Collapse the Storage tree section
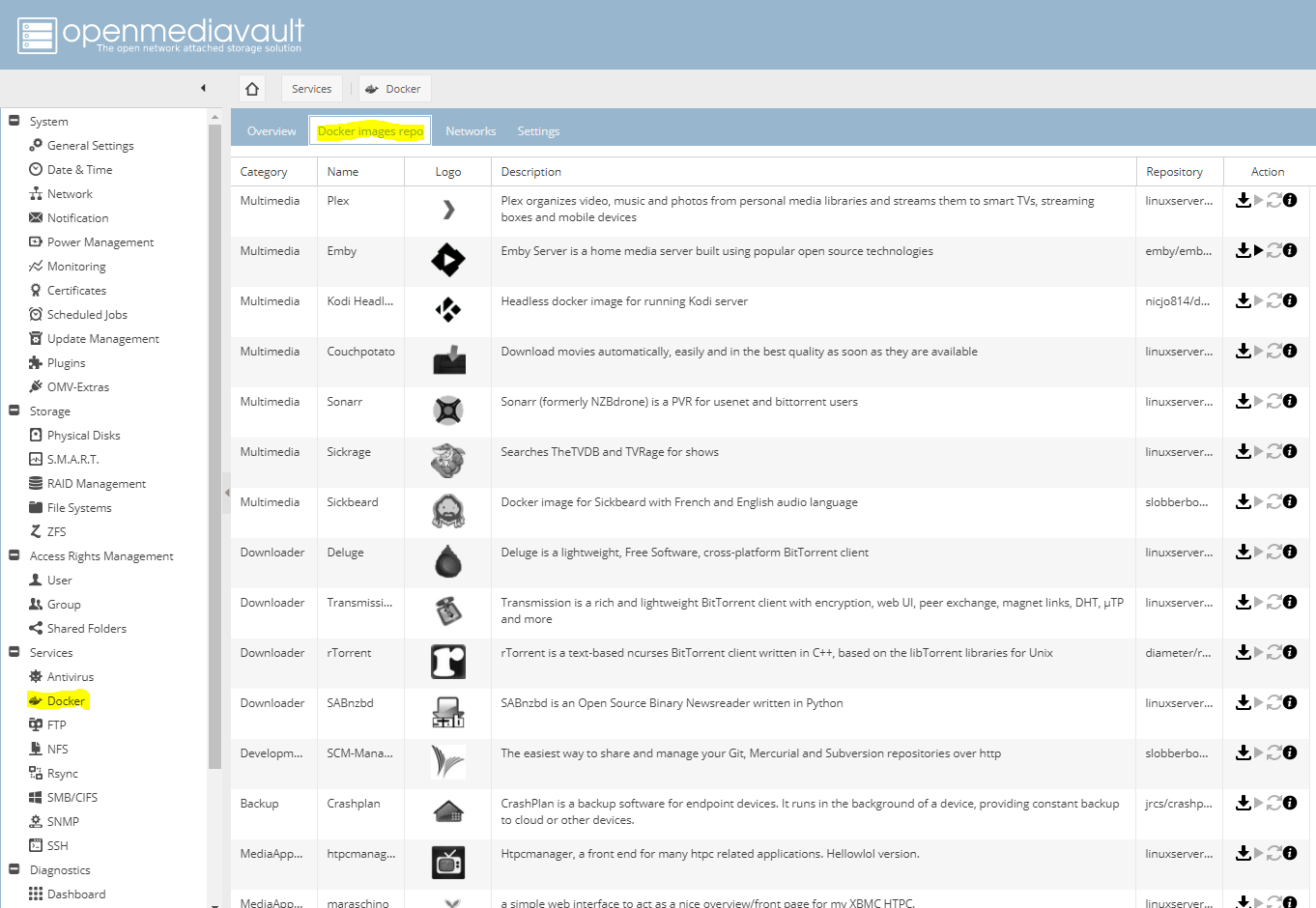 [14, 411]
